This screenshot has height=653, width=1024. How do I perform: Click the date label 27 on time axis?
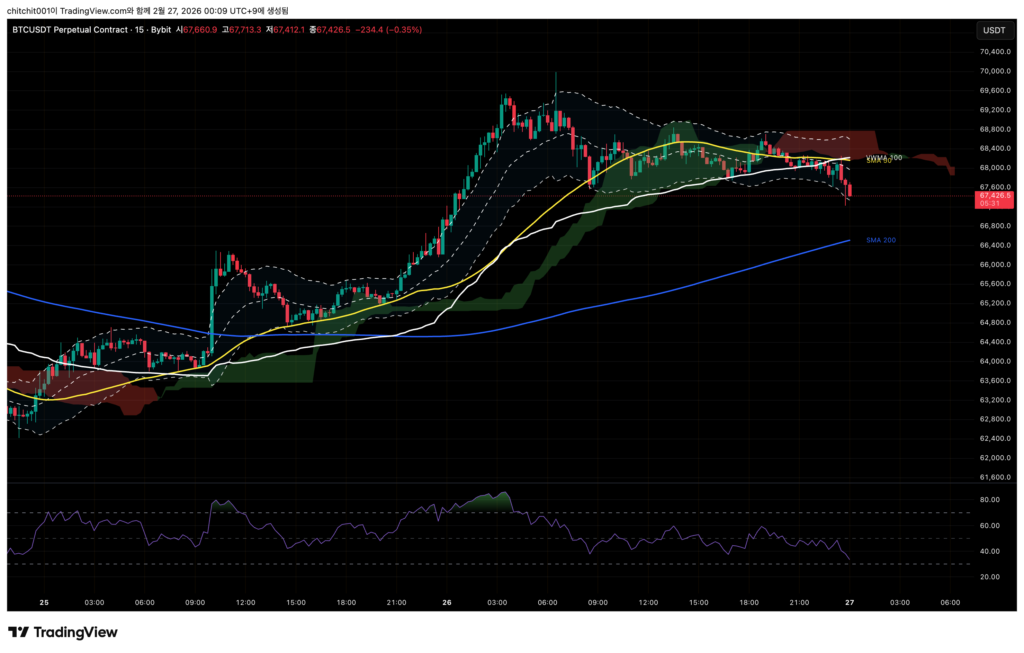point(848,603)
